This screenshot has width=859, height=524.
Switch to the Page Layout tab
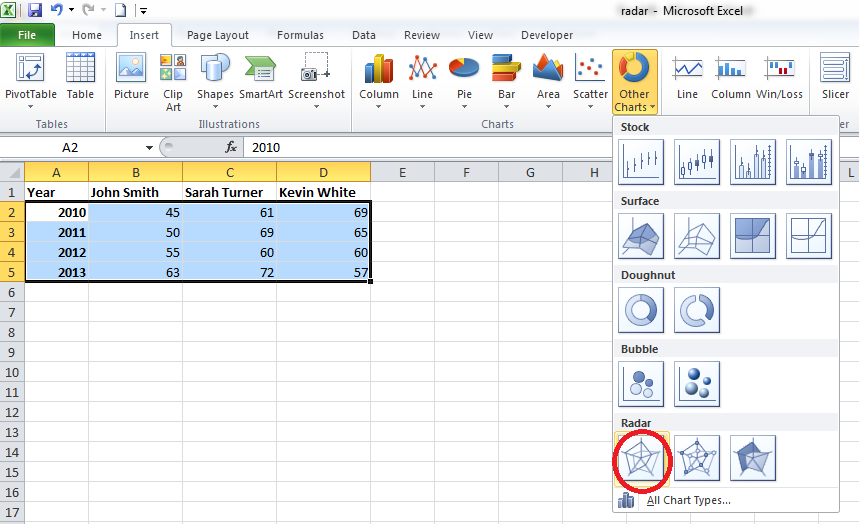tap(217, 35)
